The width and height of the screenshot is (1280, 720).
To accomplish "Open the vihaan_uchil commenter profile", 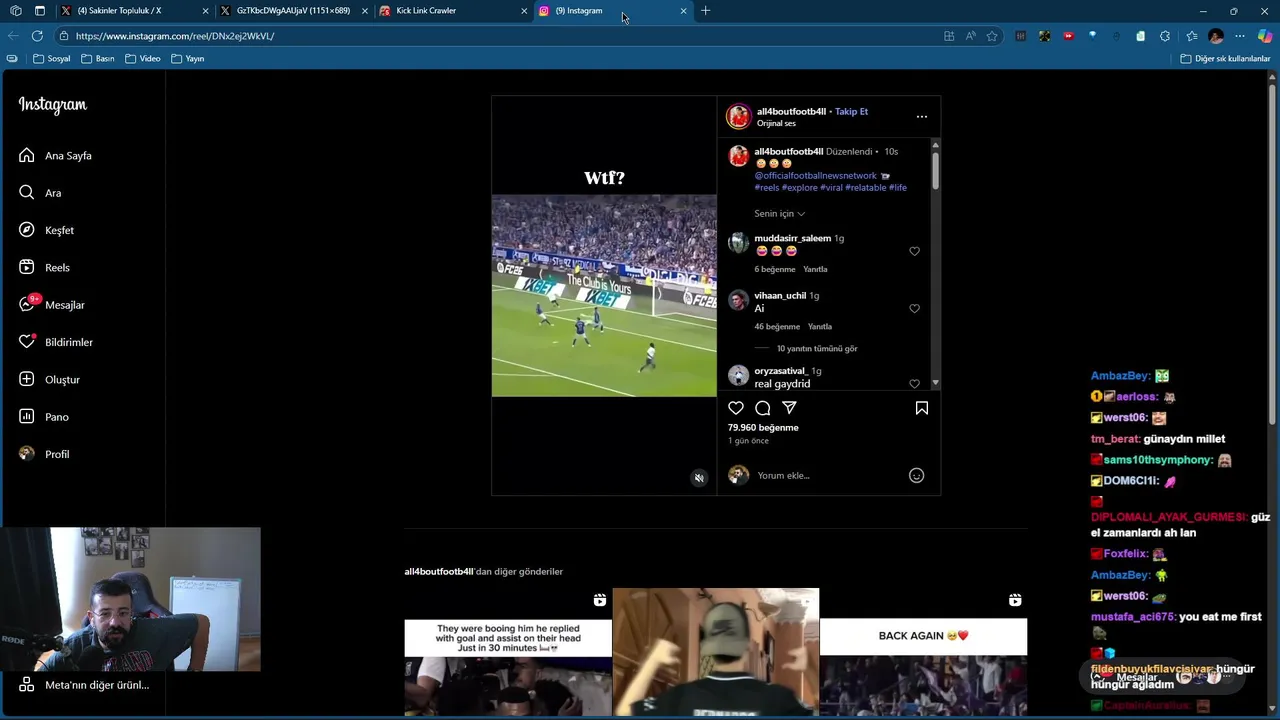I will [780, 296].
